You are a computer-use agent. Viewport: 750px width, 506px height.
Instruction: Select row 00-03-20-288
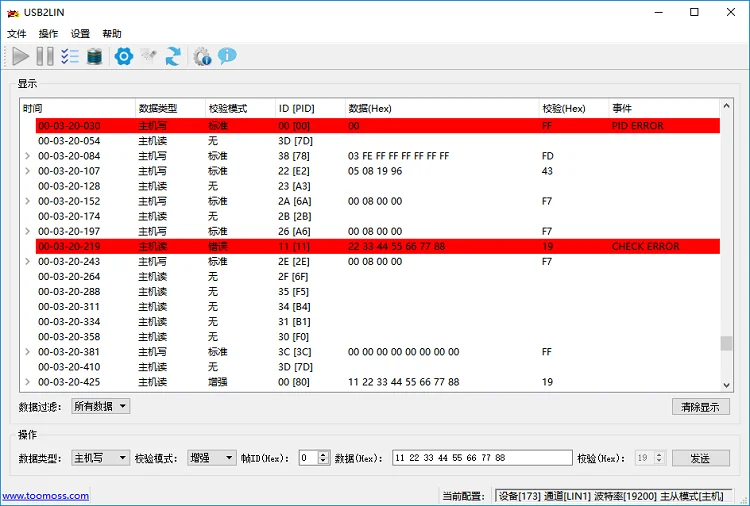[378, 292]
